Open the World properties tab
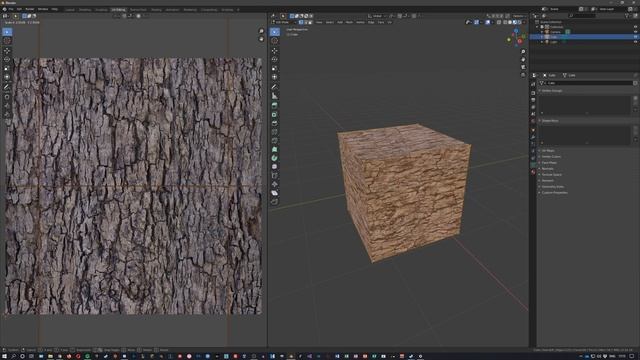This screenshot has height=360, width=640. [533, 121]
